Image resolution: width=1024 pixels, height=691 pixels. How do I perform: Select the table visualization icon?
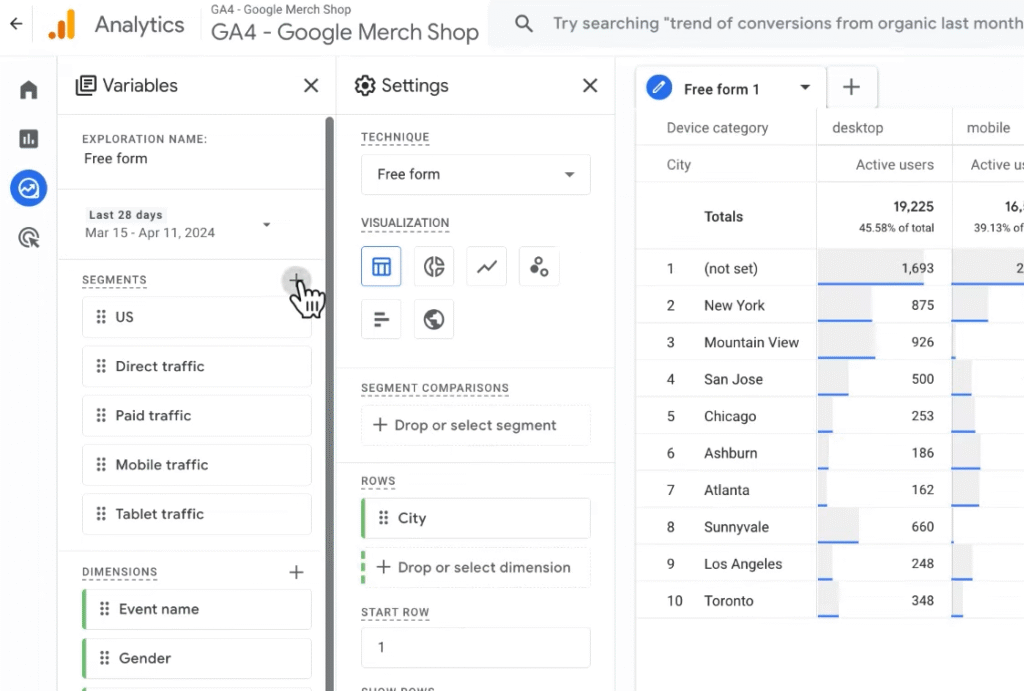coord(381,266)
